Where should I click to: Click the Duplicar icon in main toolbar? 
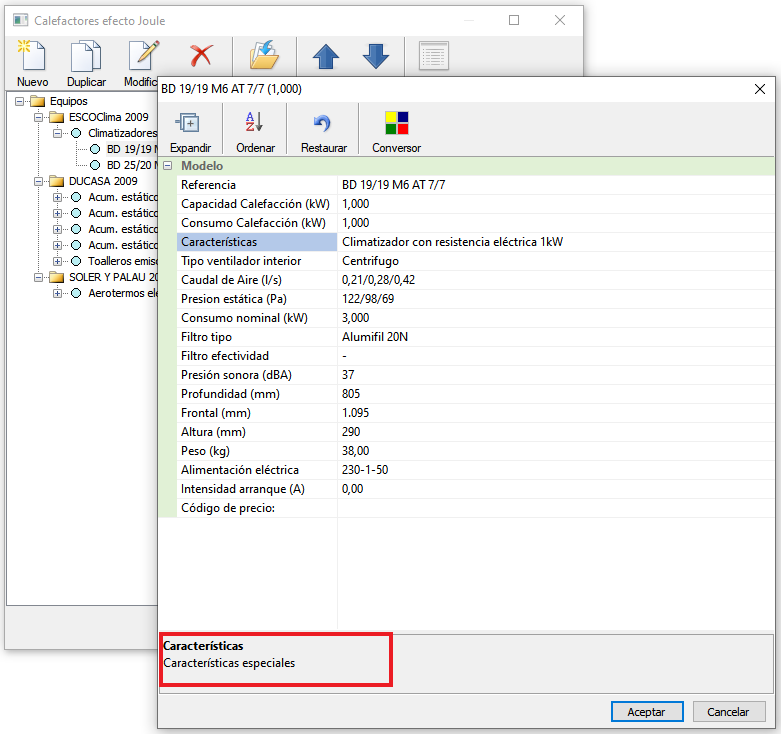point(86,56)
